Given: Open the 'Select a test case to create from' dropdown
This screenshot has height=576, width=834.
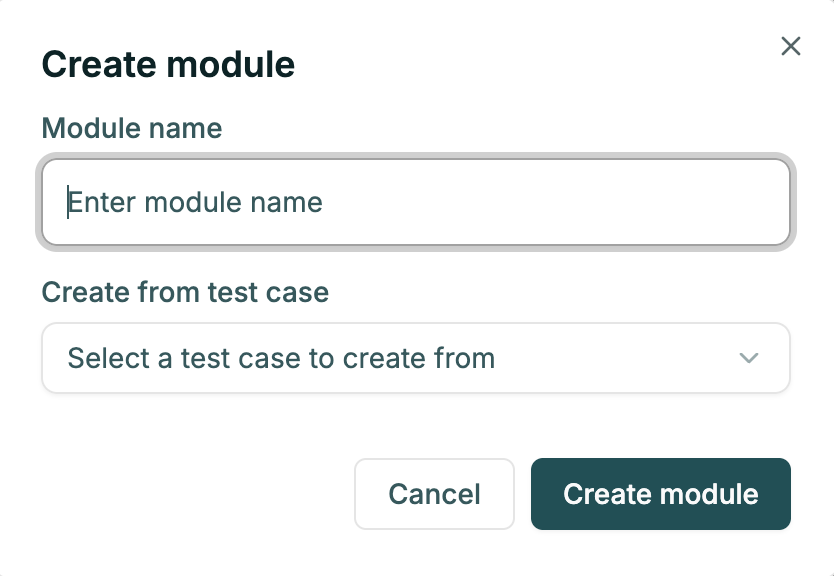Looking at the screenshot, I should [416, 358].
